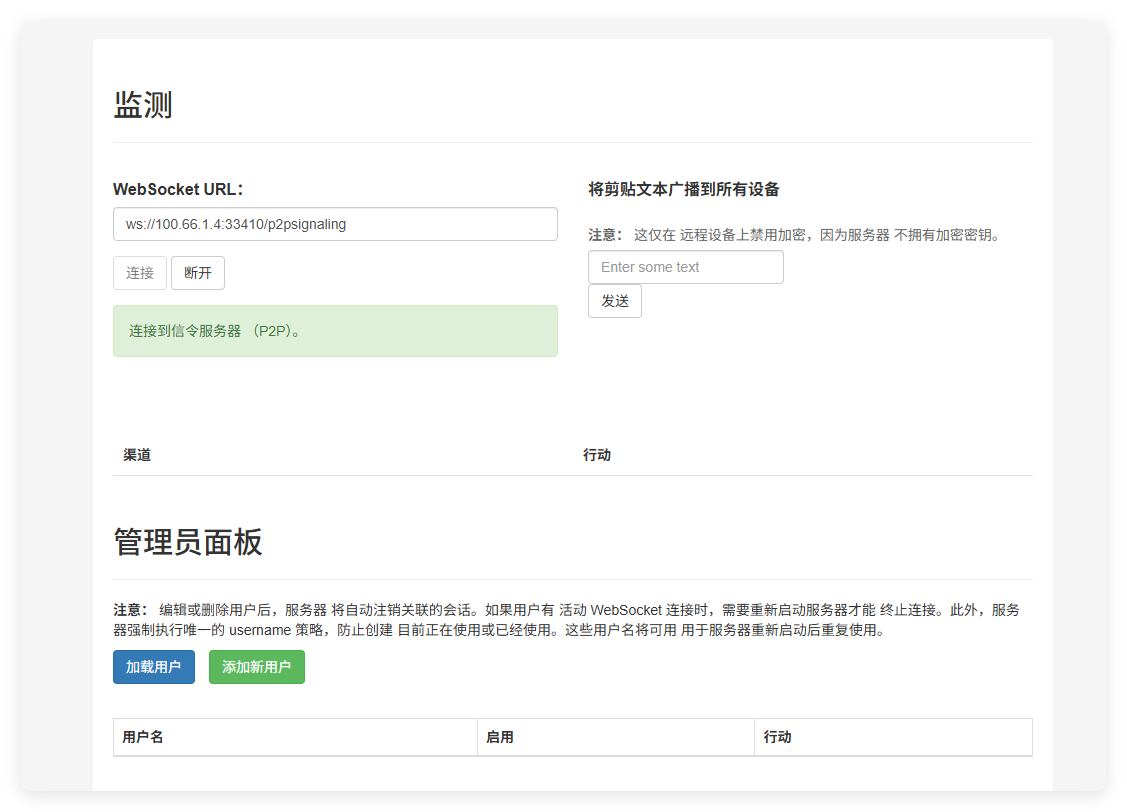The height and width of the screenshot is (812, 1127).
Task: Focus the "Enter some text" broadcast field
Action: point(685,267)
